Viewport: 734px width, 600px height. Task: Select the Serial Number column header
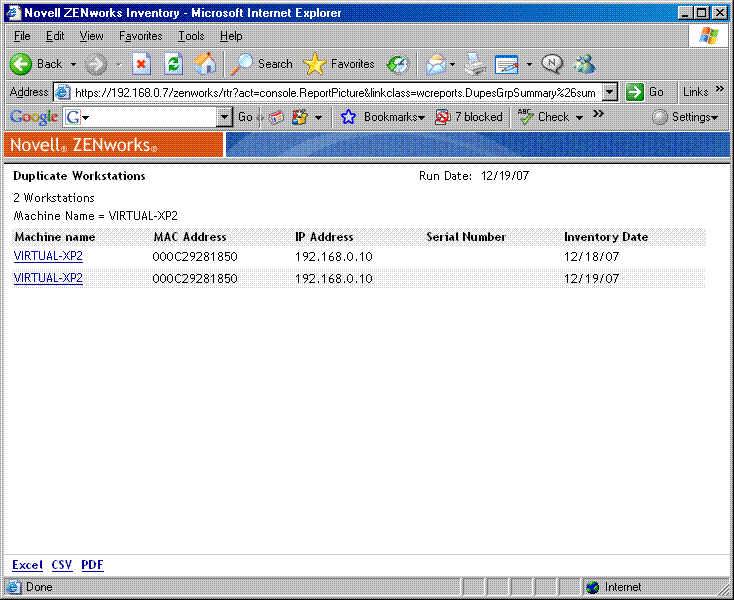pos(466,237)
